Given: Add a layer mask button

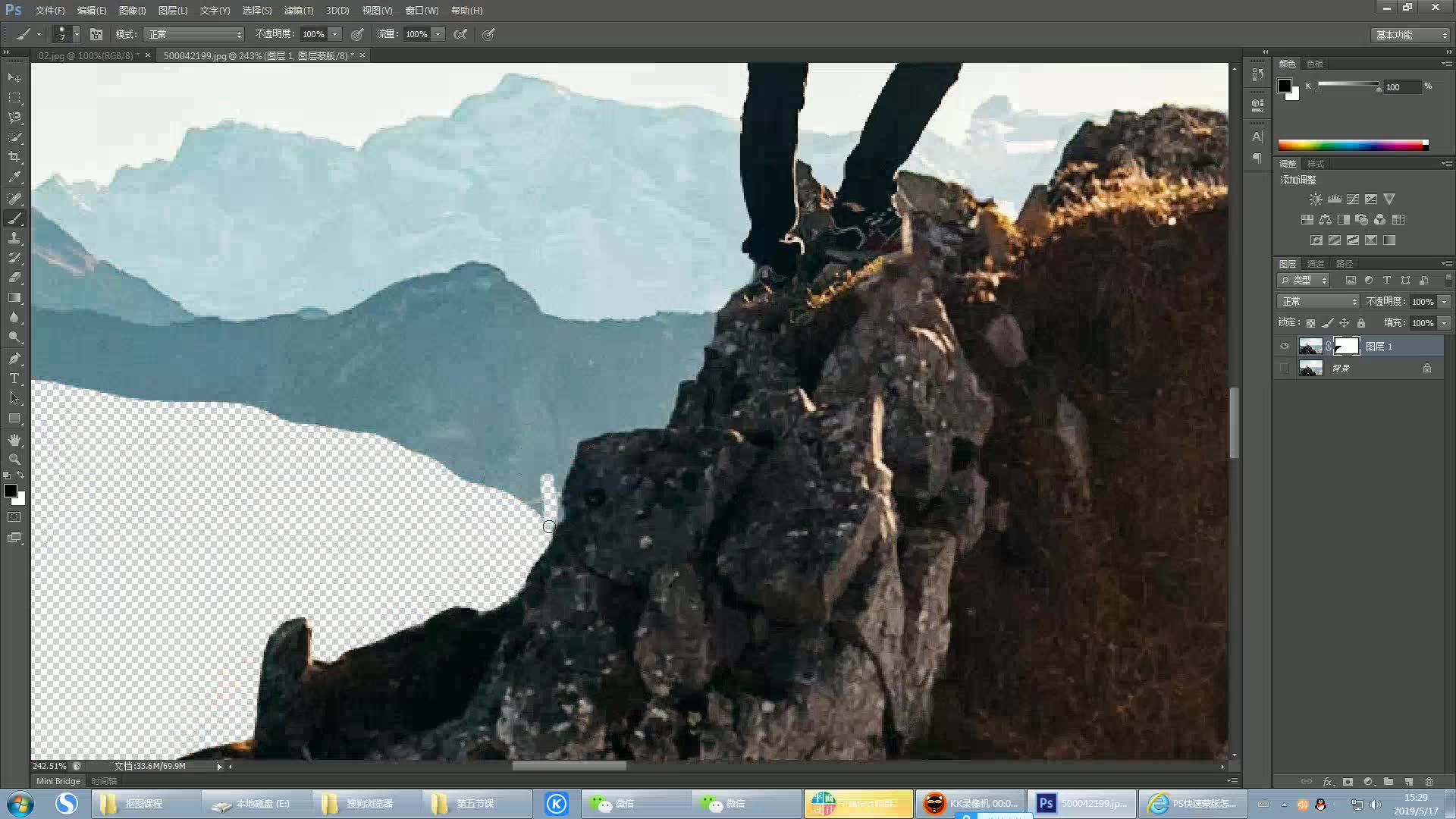Looking at the screenshot, I should tap(1348, 782).
